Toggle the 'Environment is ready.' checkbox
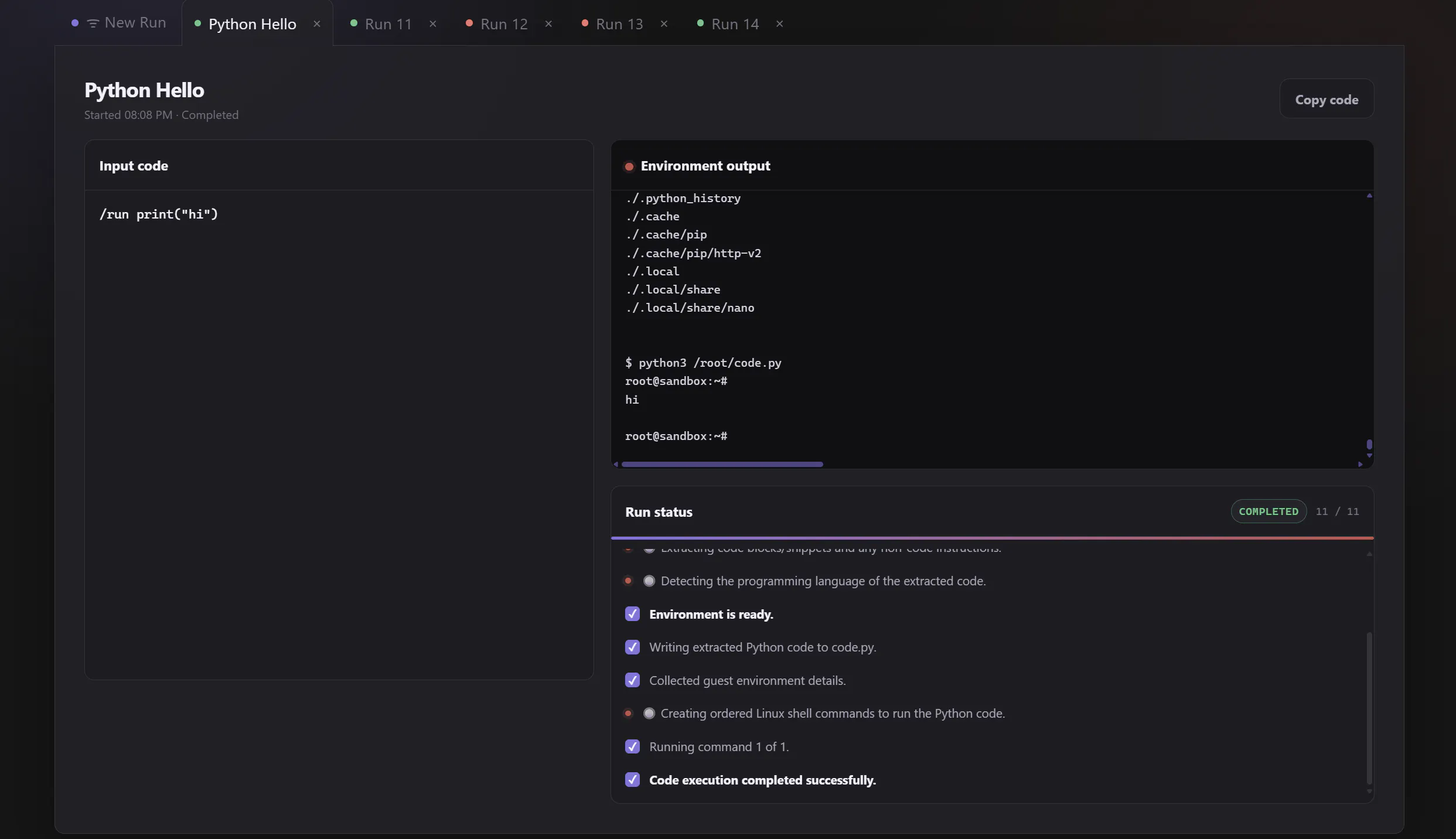This screenshot has height=839, width=1456. pyautogui.click(x=632, y=614)
